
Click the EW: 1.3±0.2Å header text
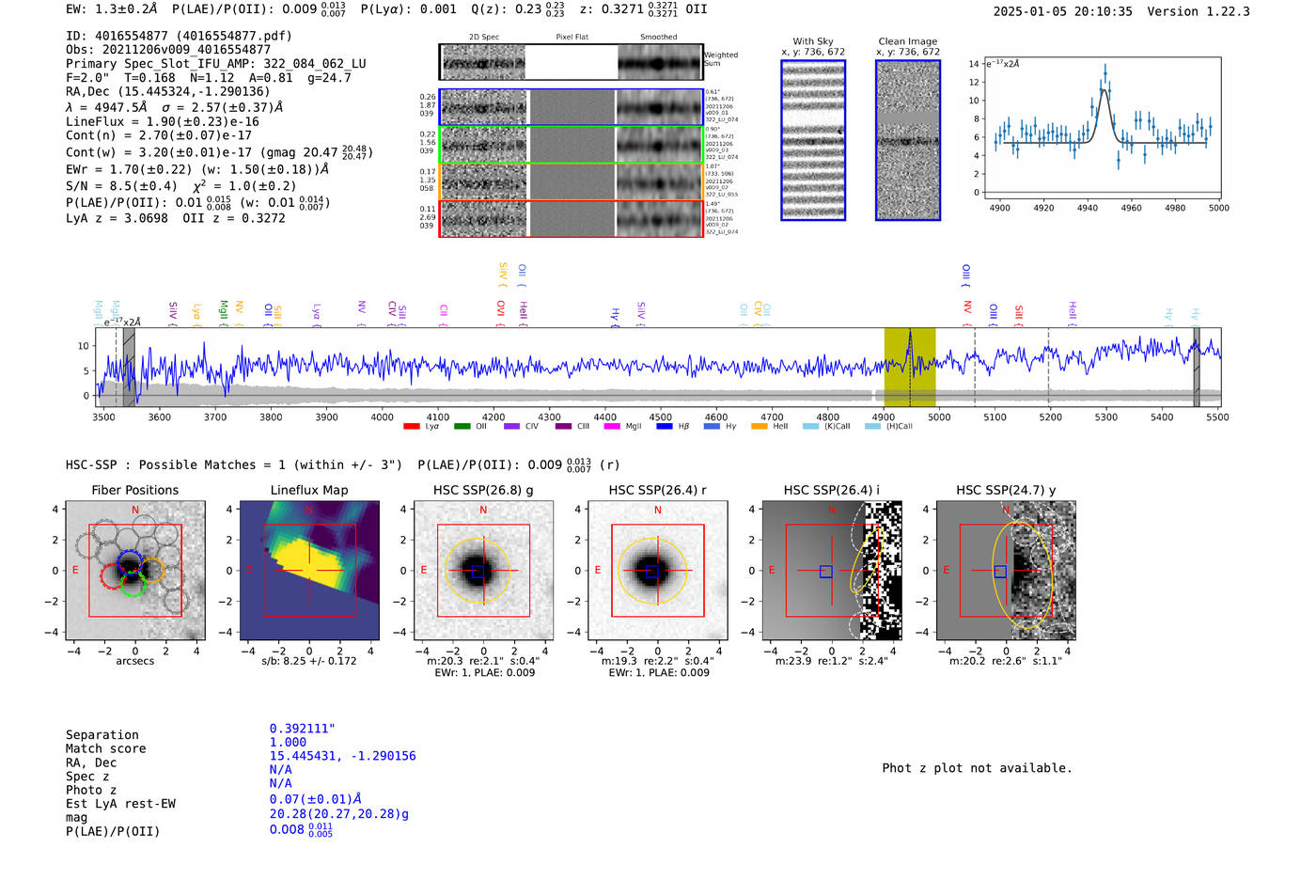point(111,8)
